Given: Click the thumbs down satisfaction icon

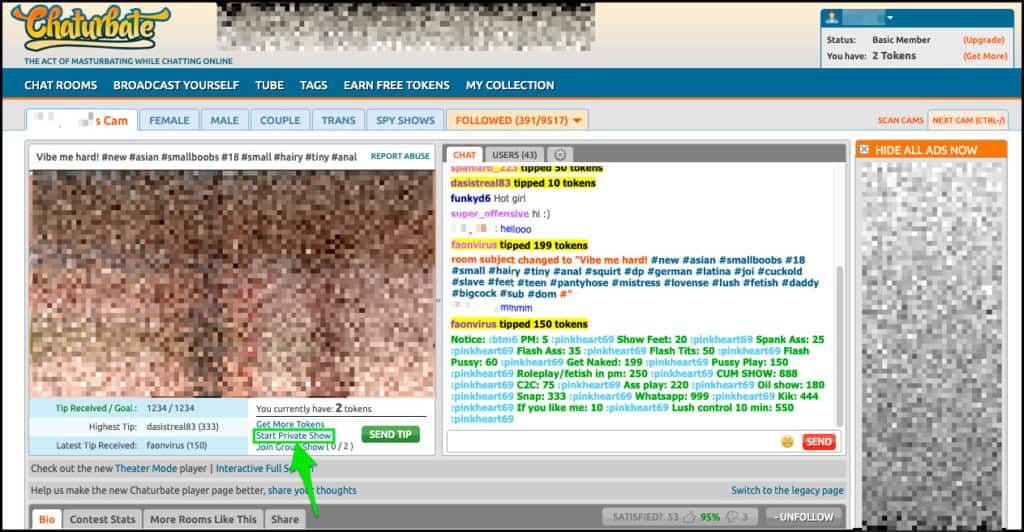Looking at the screenshot, I should click(733, 517).
